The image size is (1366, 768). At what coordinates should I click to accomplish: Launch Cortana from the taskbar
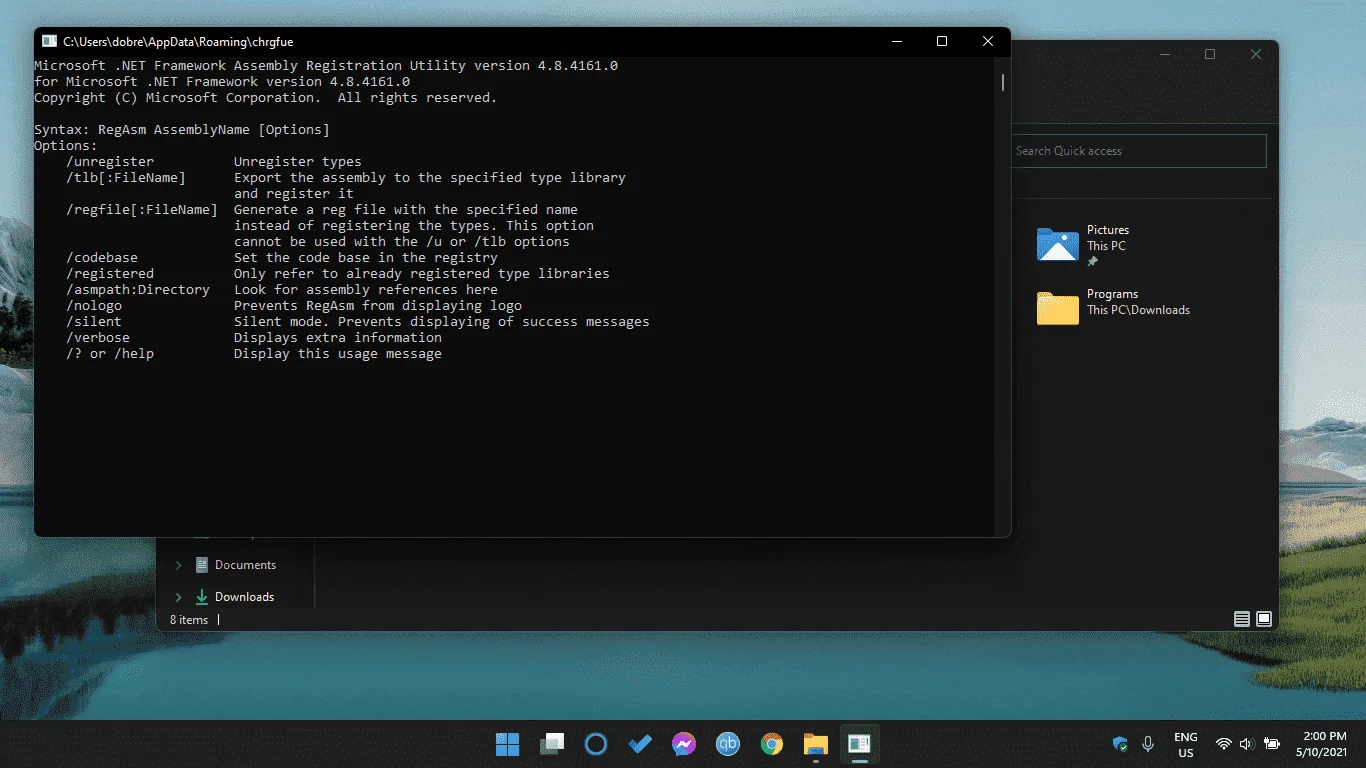coord(596,744)
